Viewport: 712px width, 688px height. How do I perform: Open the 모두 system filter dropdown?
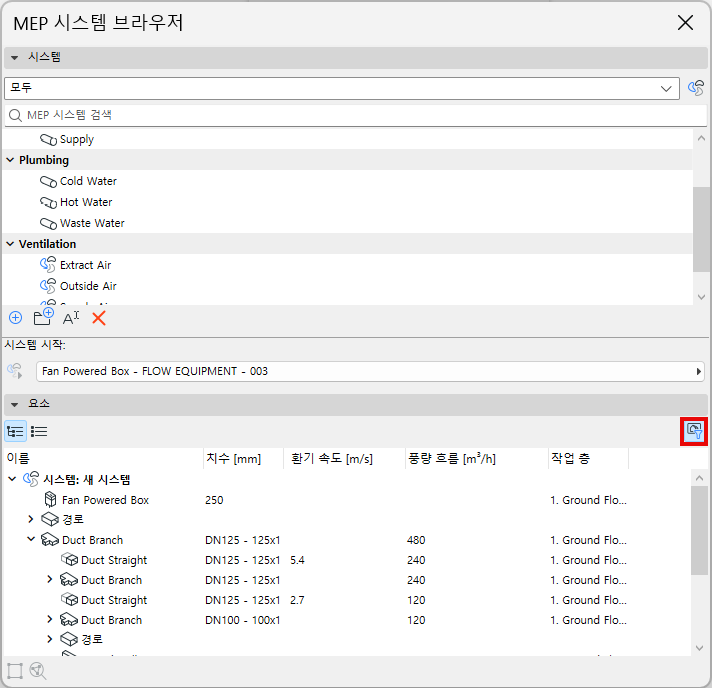(x=342, y=88)
